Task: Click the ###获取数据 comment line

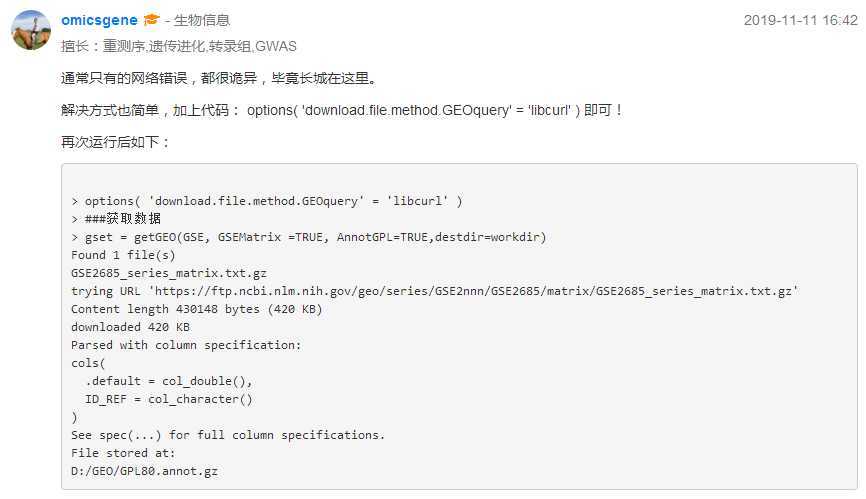Action: (x=116, y=219)
